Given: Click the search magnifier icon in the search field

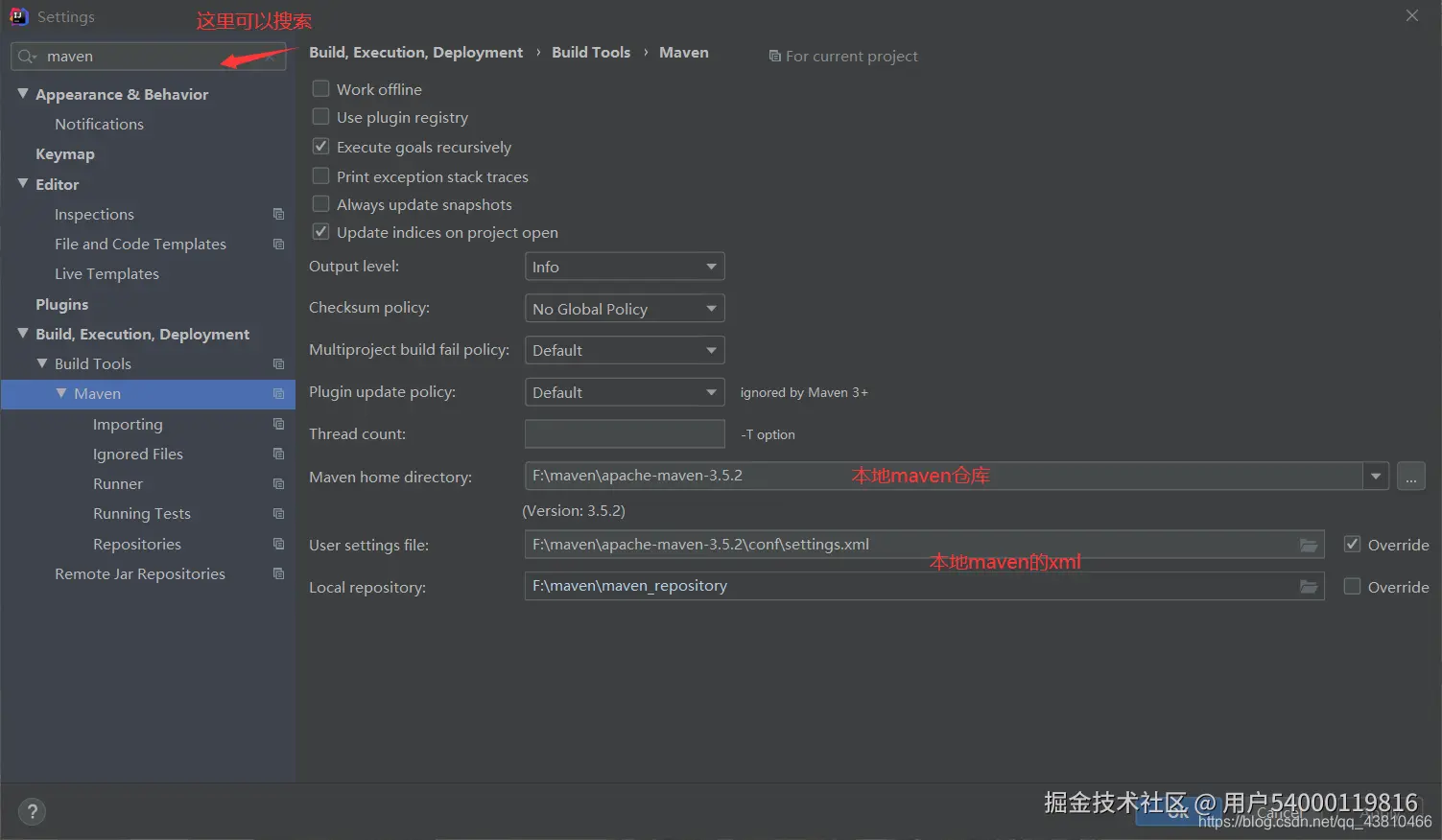Looking at the screenshot, I should (27, 57).
